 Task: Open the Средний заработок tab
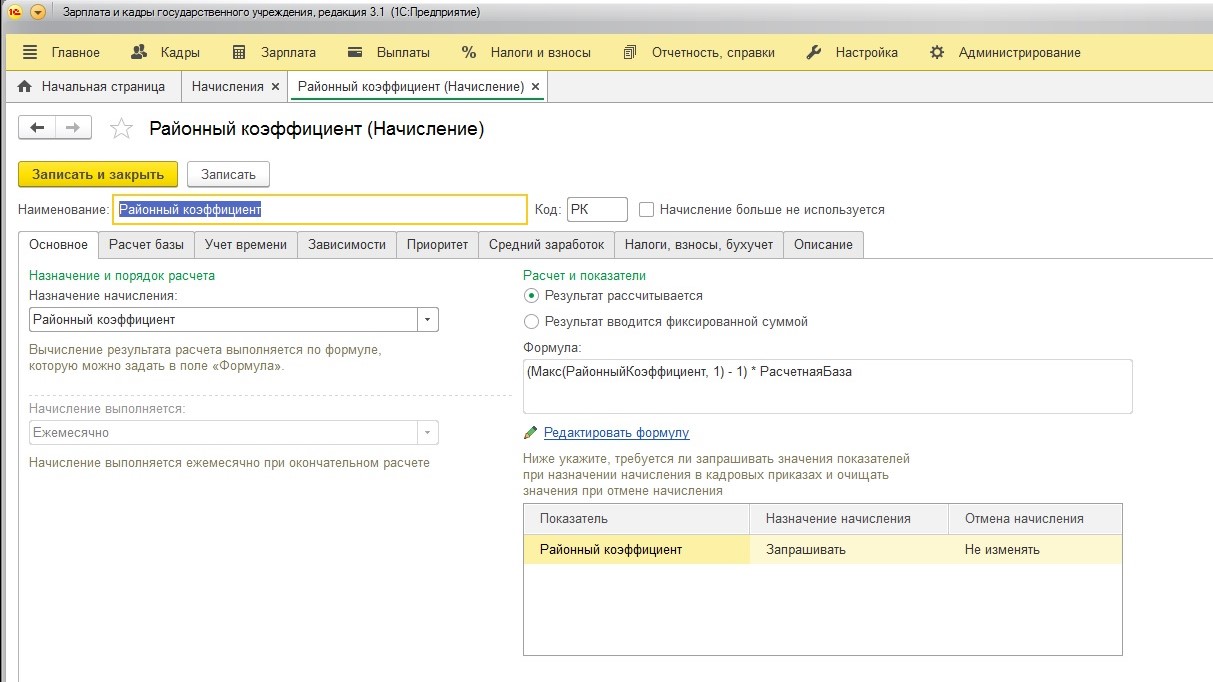546,245
